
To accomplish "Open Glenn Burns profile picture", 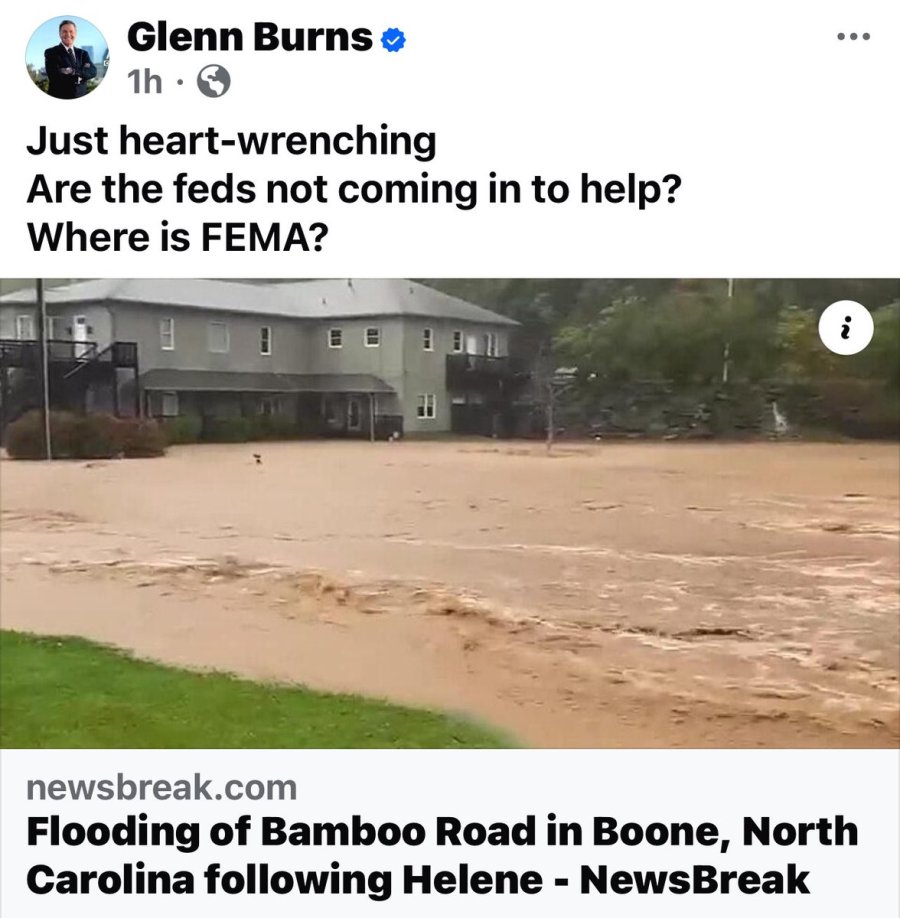I will coord(67,57).
